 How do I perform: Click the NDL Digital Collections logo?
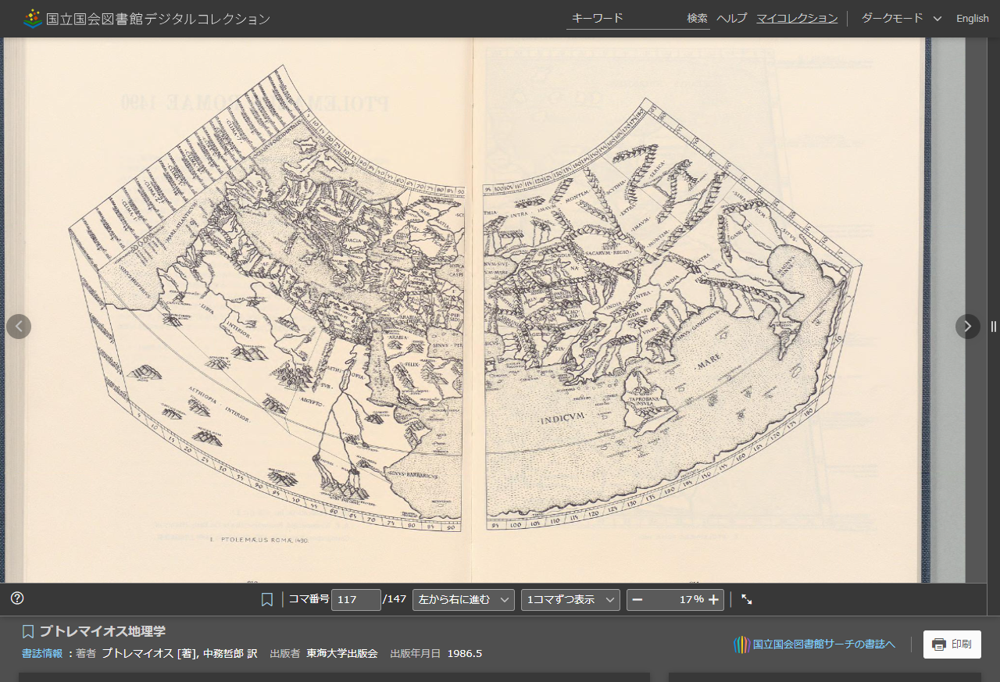[x=147, y=18]
